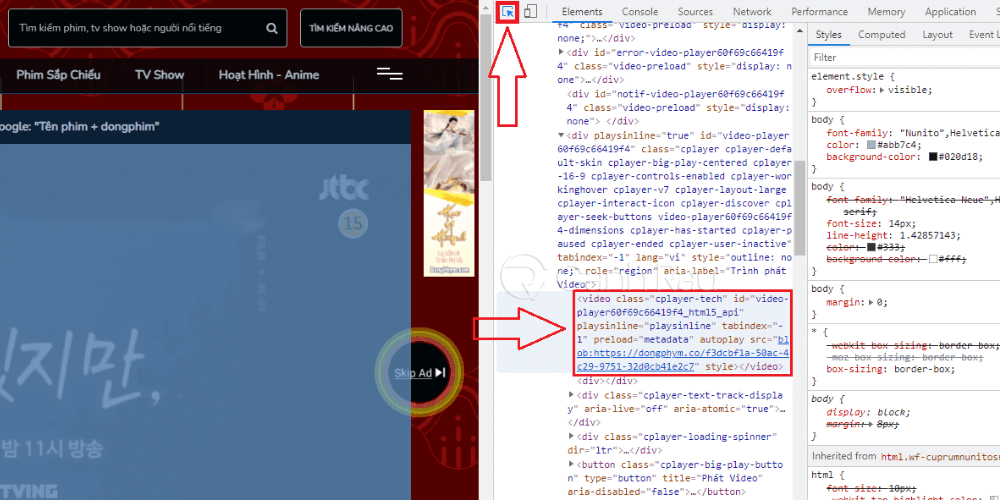The width and height of the screenshot is (1000, 500).
Task: Select the Styles sub-tab
Action: (x=828, y=35)
